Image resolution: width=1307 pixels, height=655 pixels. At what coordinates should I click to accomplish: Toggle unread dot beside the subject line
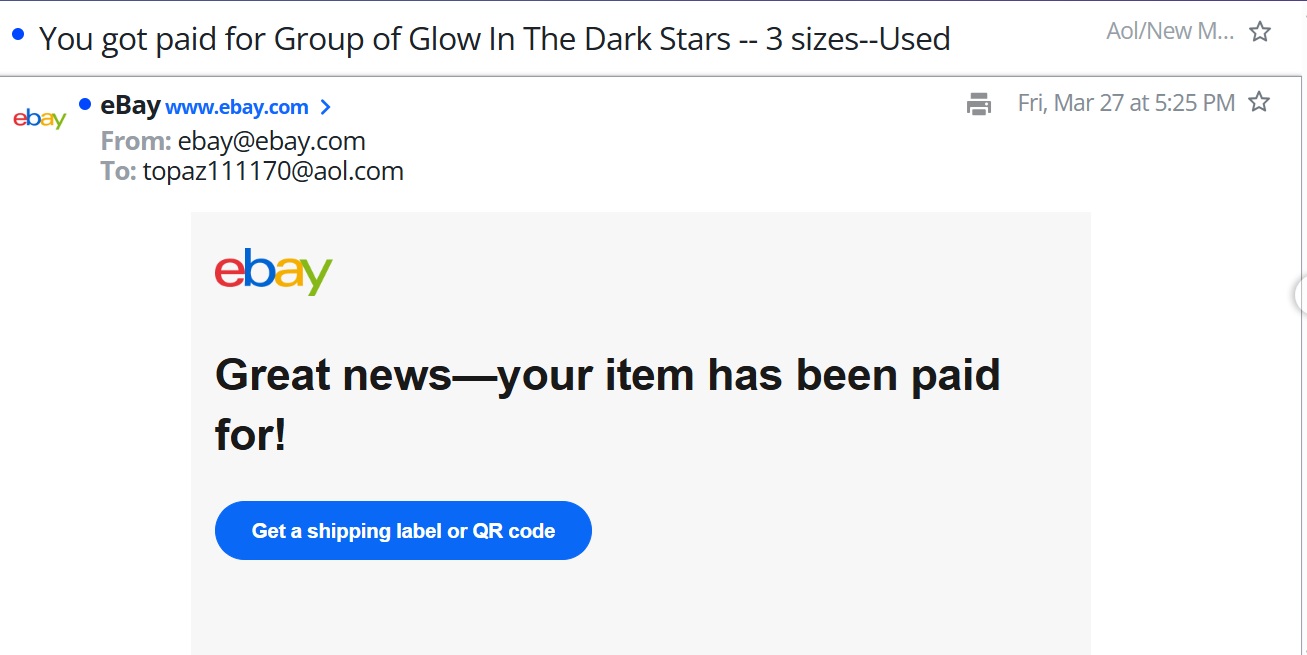18,35
